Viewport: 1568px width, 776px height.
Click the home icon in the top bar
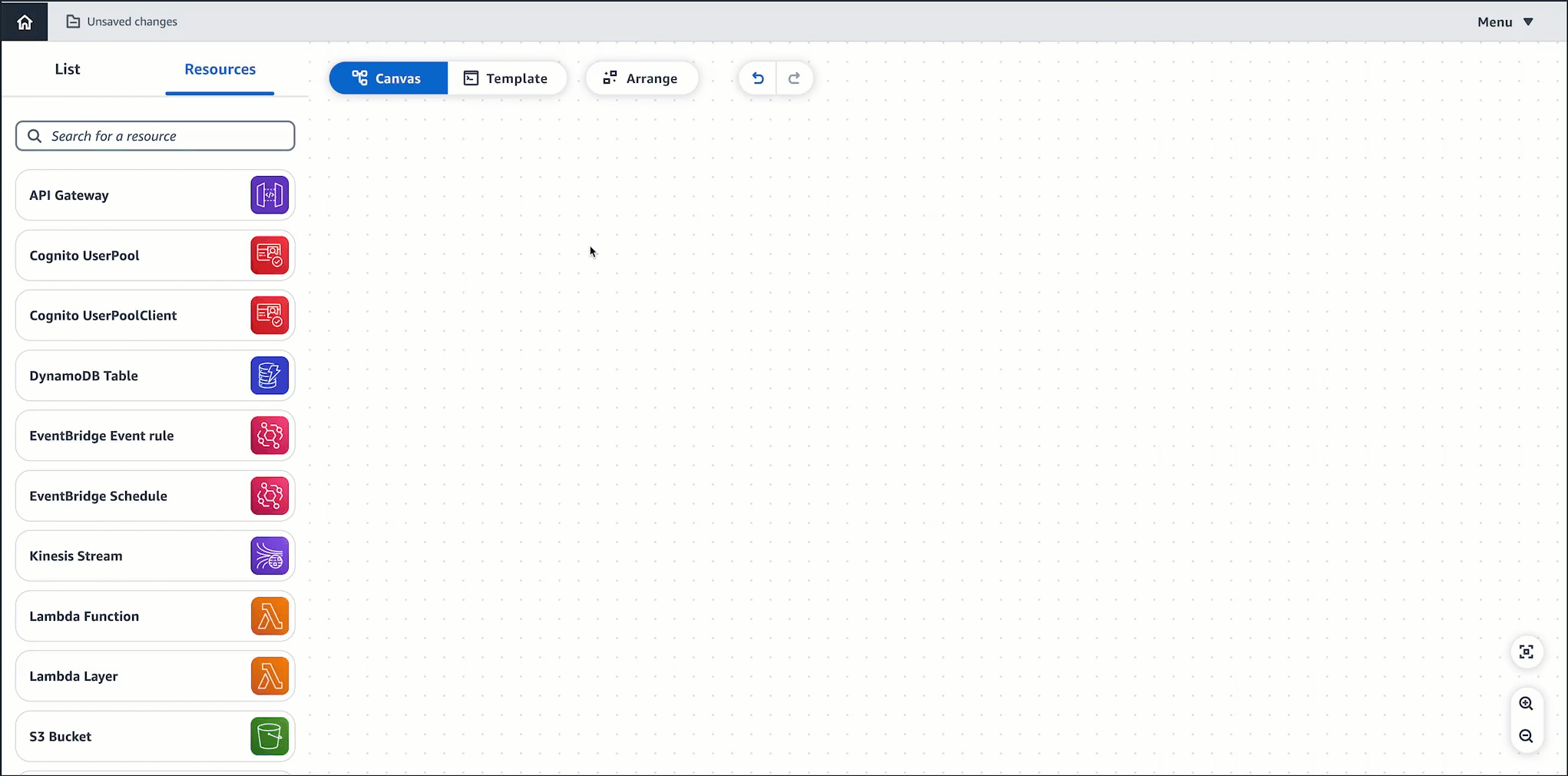click(24, 22)
